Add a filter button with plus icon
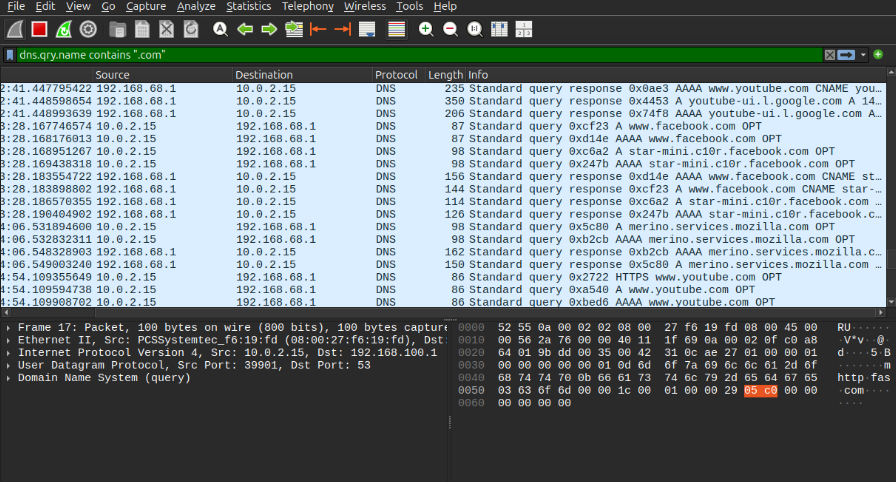Image resolution: width=896 pixels, height=482 pixels. point(878,54)
